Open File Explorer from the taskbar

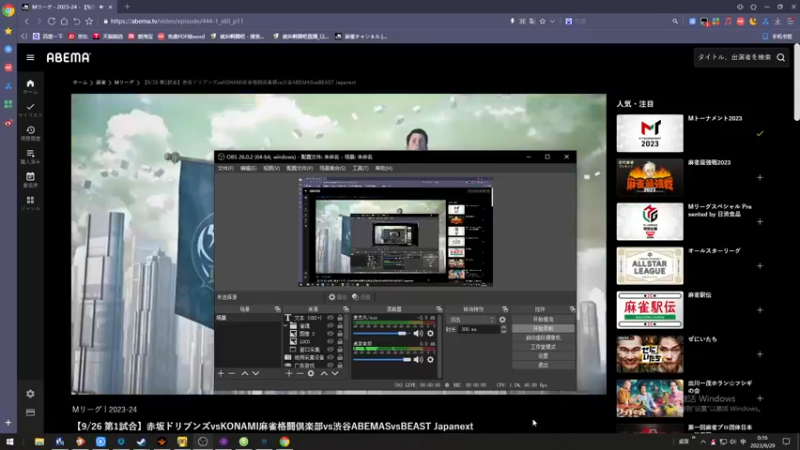(39, 442)
